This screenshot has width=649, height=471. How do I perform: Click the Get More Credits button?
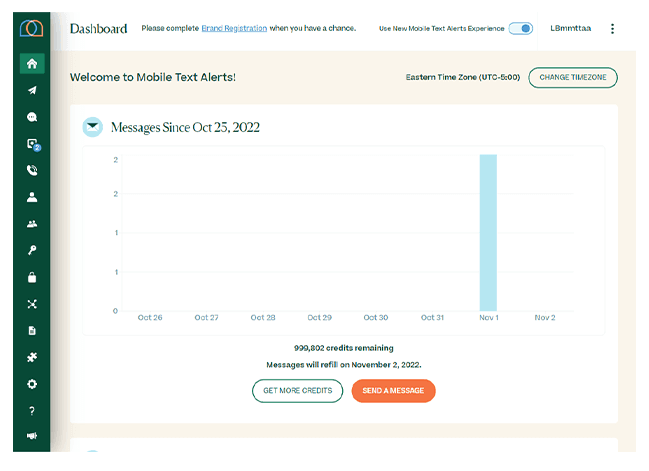click(x=297, y=391)
